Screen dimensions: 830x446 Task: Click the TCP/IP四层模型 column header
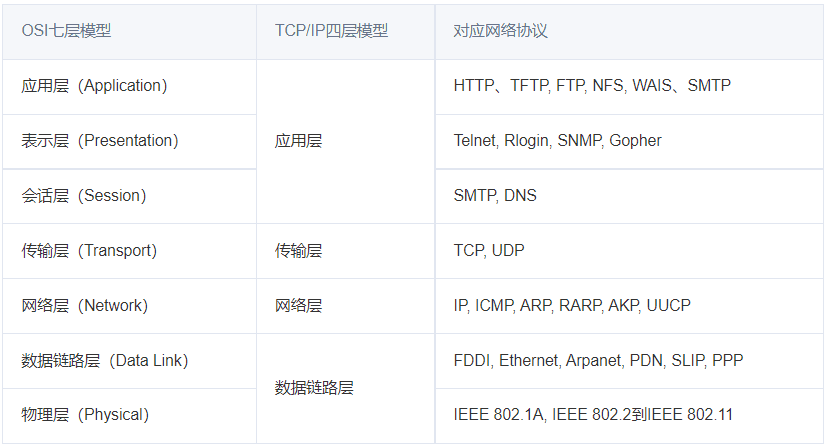(x=331, y=31)
